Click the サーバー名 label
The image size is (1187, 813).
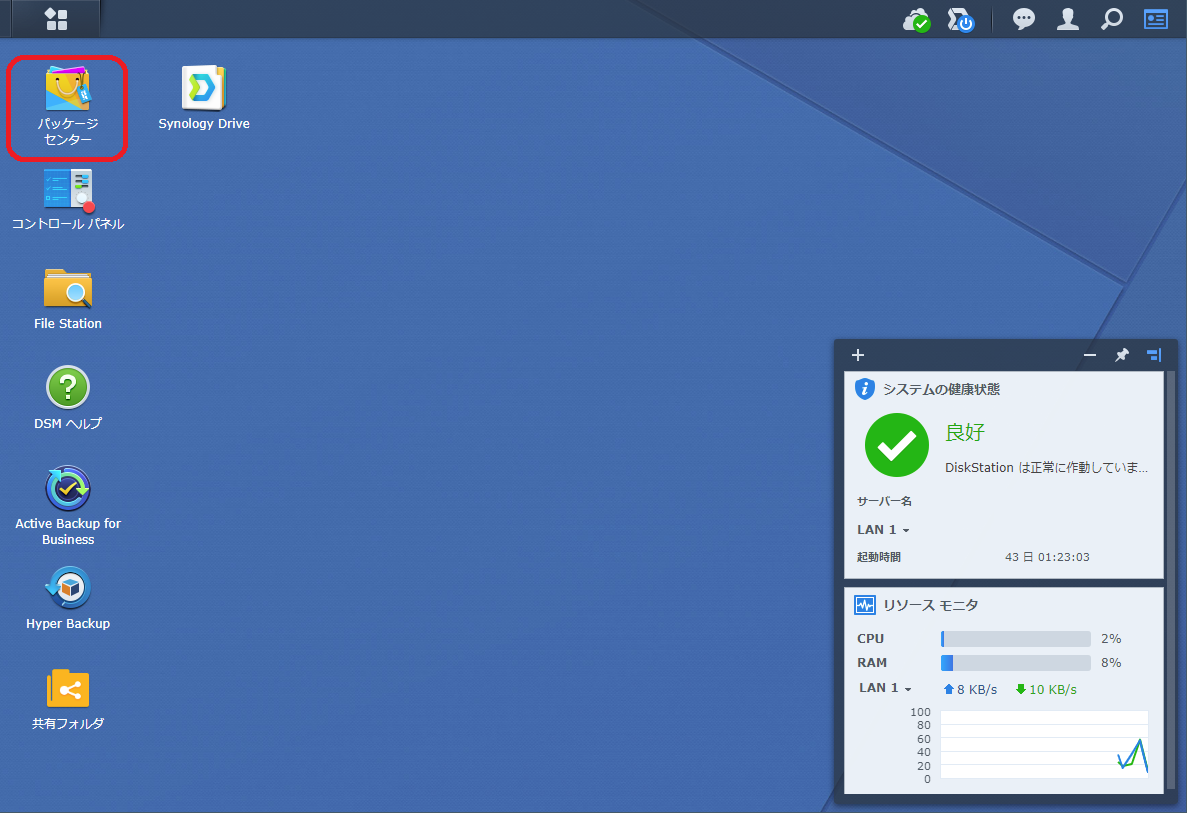coord(884,501)
